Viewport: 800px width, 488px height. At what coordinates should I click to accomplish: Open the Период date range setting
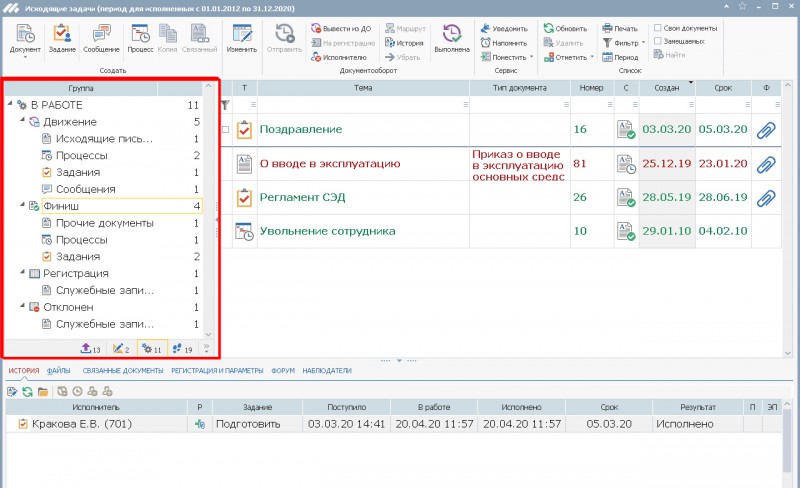coord(620,57)
